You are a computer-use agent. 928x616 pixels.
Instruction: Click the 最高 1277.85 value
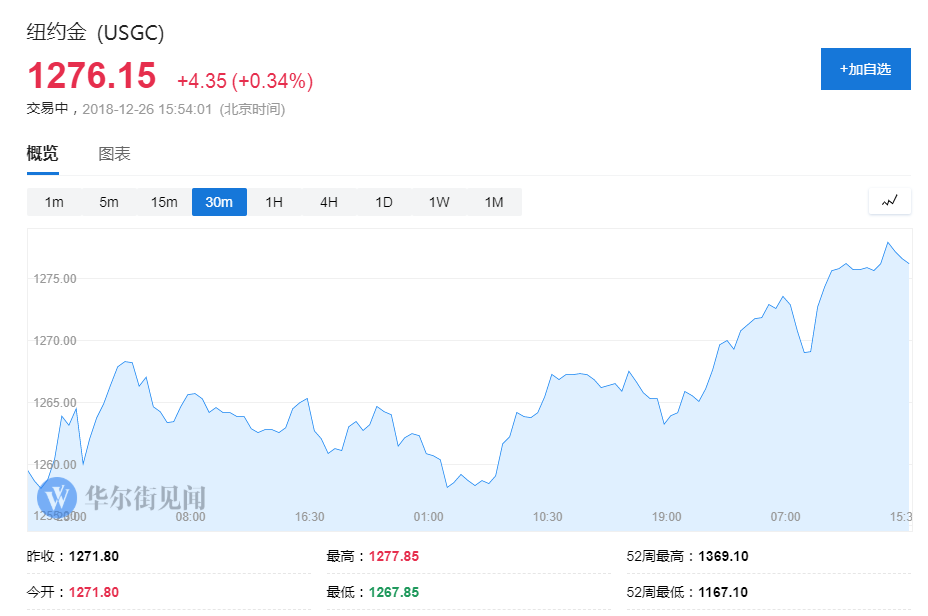click(393, 556)
